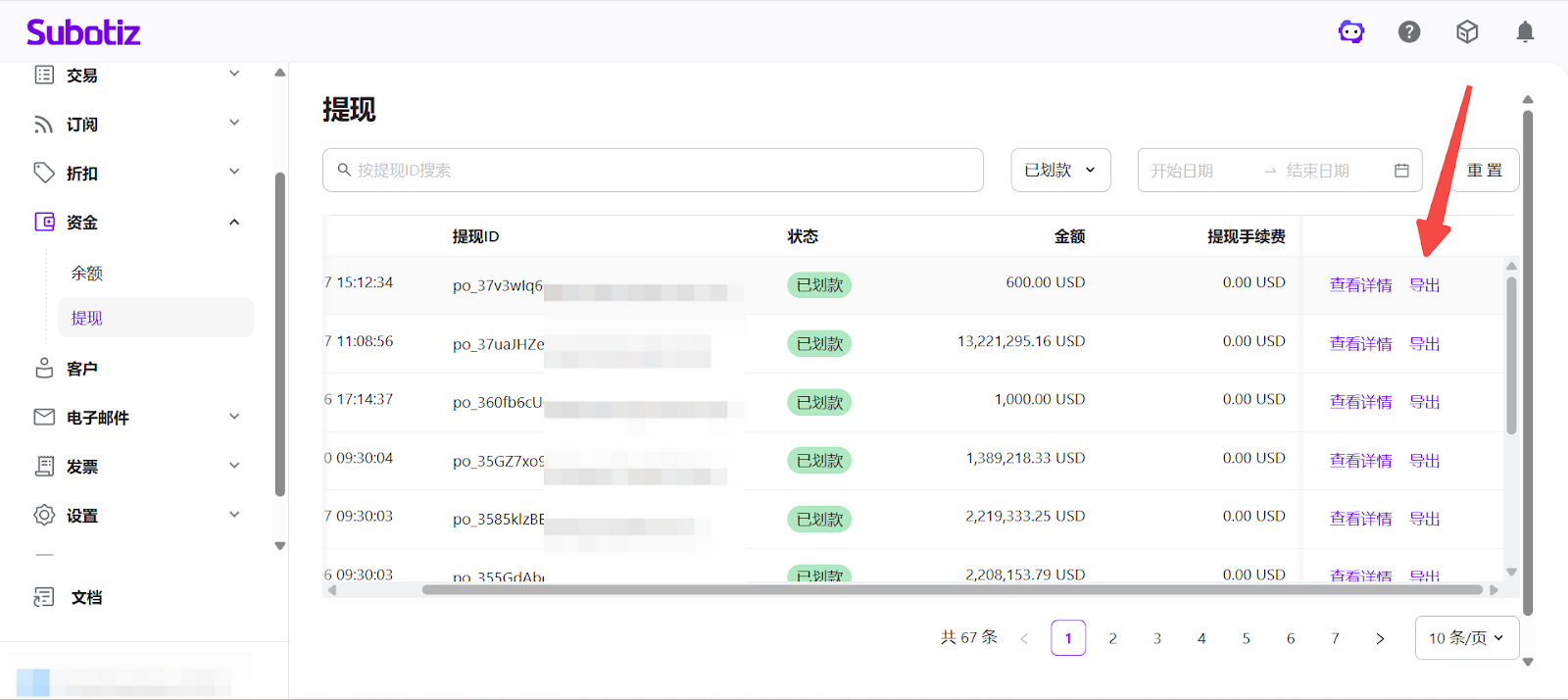Click the 按提现ID搜索 search field
The height and width of the screenshot is (700, 1568).
click(654, 171)
